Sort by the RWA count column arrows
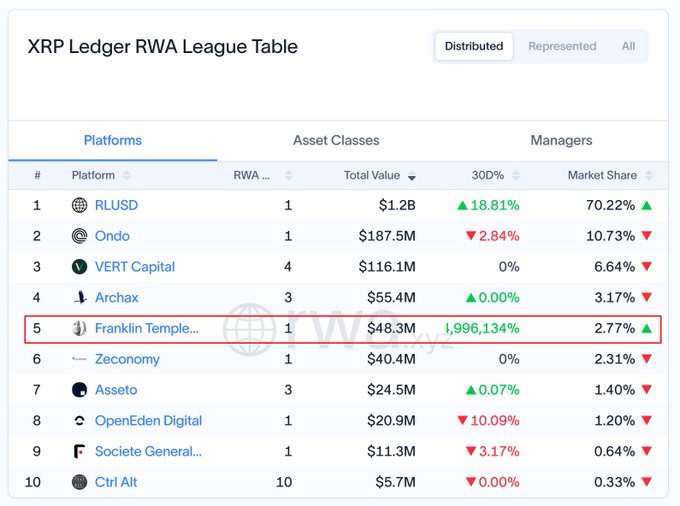This screenshot has width=680, height=506. tap(288, 176)
